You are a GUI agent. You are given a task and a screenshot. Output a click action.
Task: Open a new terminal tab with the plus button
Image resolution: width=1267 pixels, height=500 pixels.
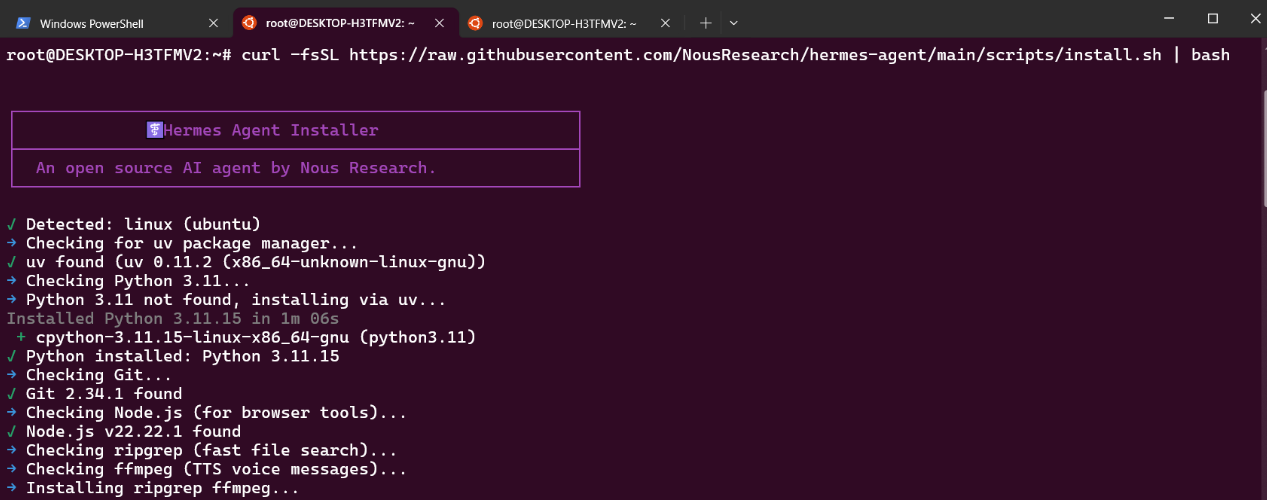click(705, 22)
